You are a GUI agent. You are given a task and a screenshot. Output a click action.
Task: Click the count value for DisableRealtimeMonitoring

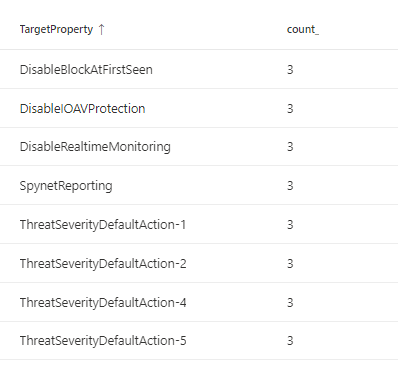[290, 147]
